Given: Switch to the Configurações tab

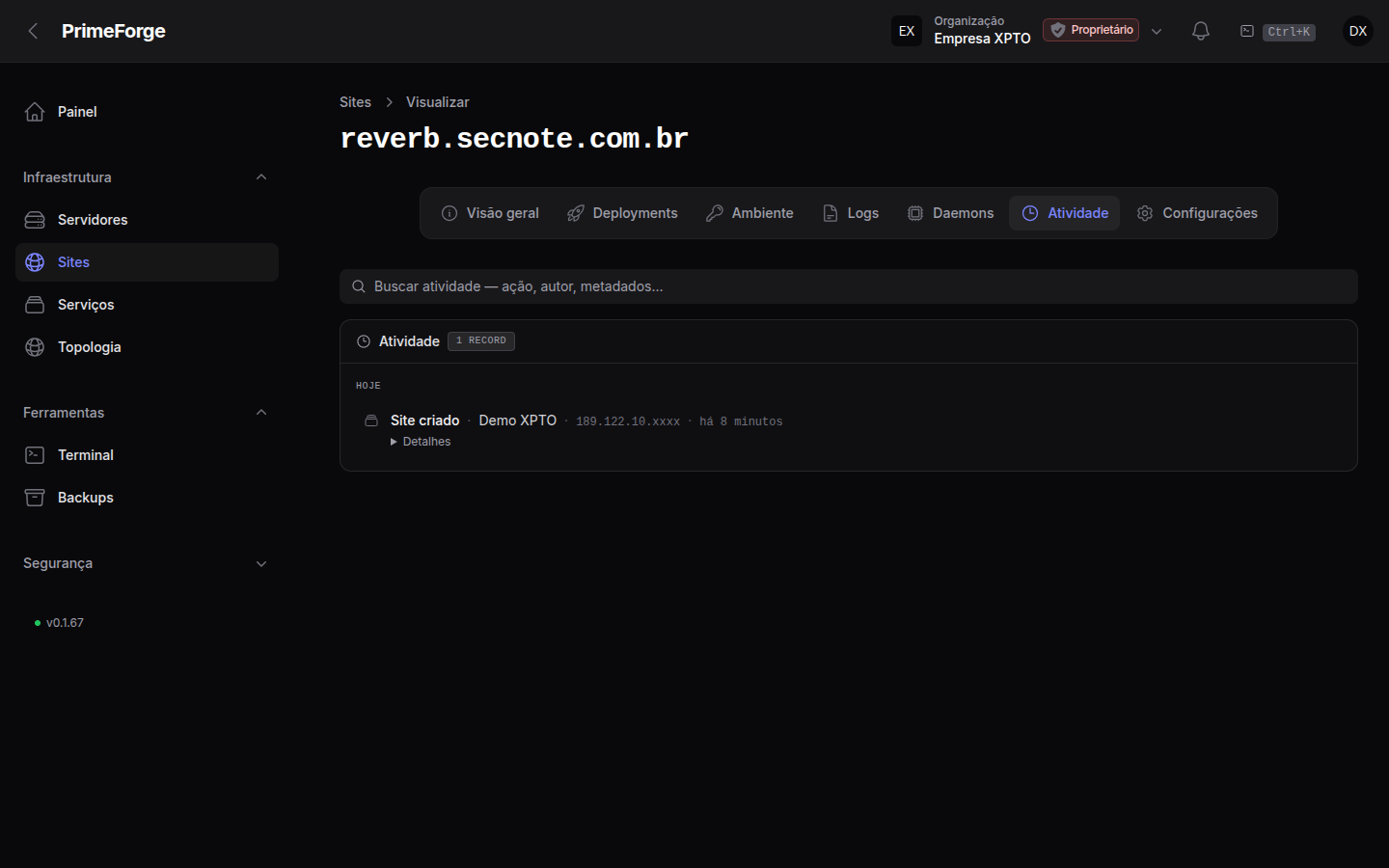Looking at the screenshot, I should (x=1197, y=213).
